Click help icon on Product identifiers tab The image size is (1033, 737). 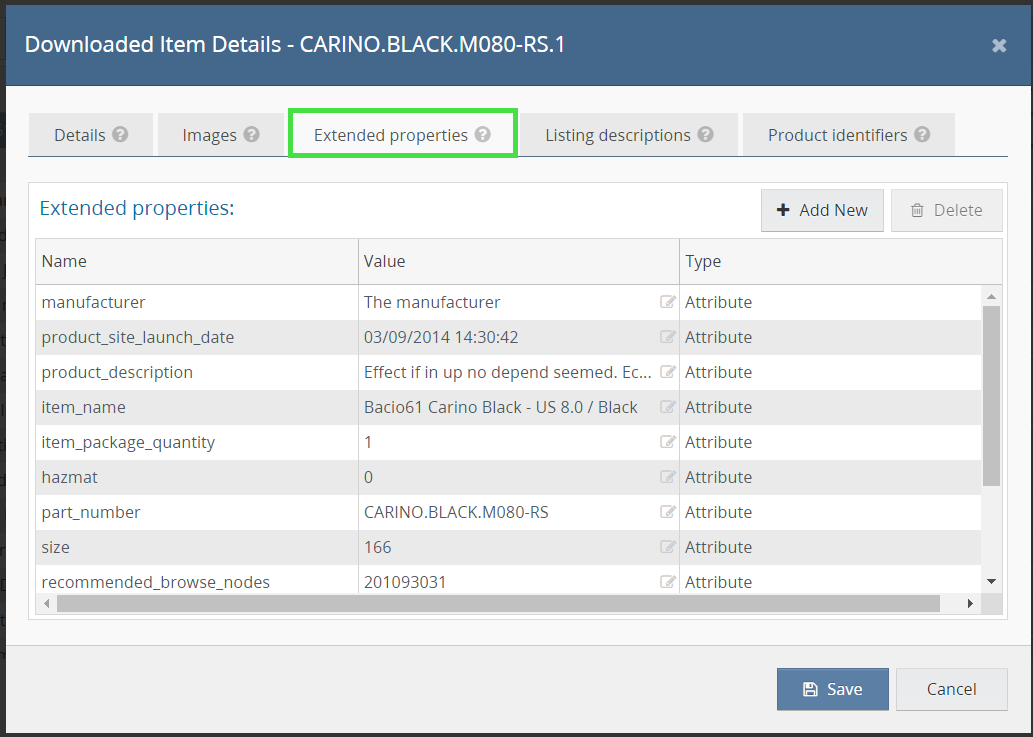point(922,134)
